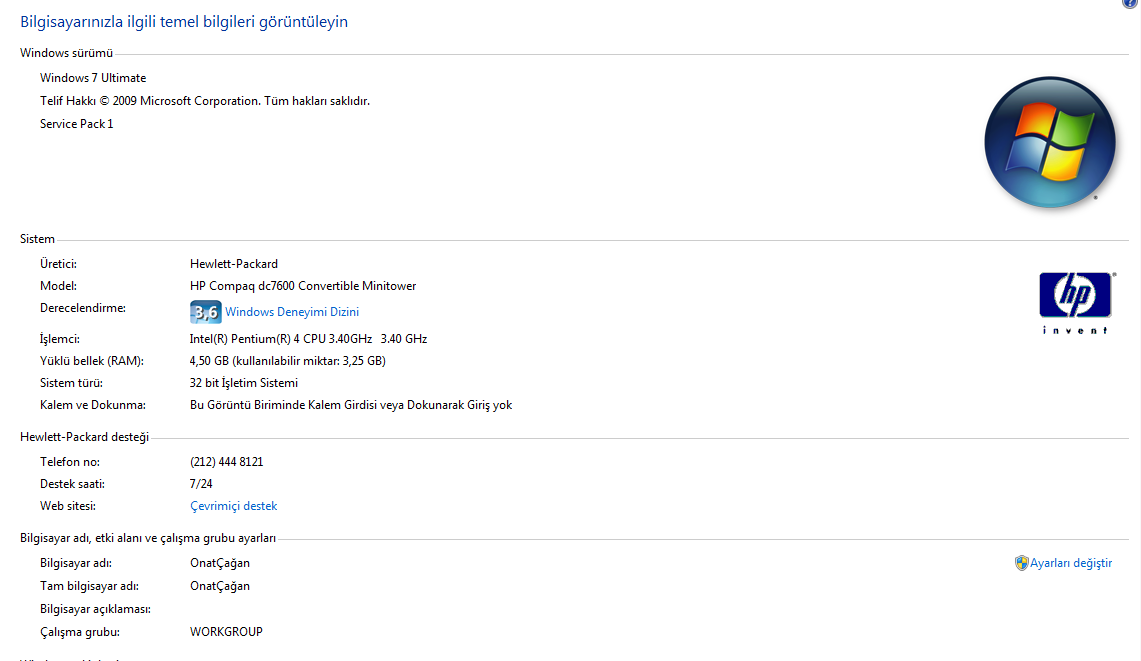
Task: Click the help question mark icon
Action: [x=1130, y=3]
